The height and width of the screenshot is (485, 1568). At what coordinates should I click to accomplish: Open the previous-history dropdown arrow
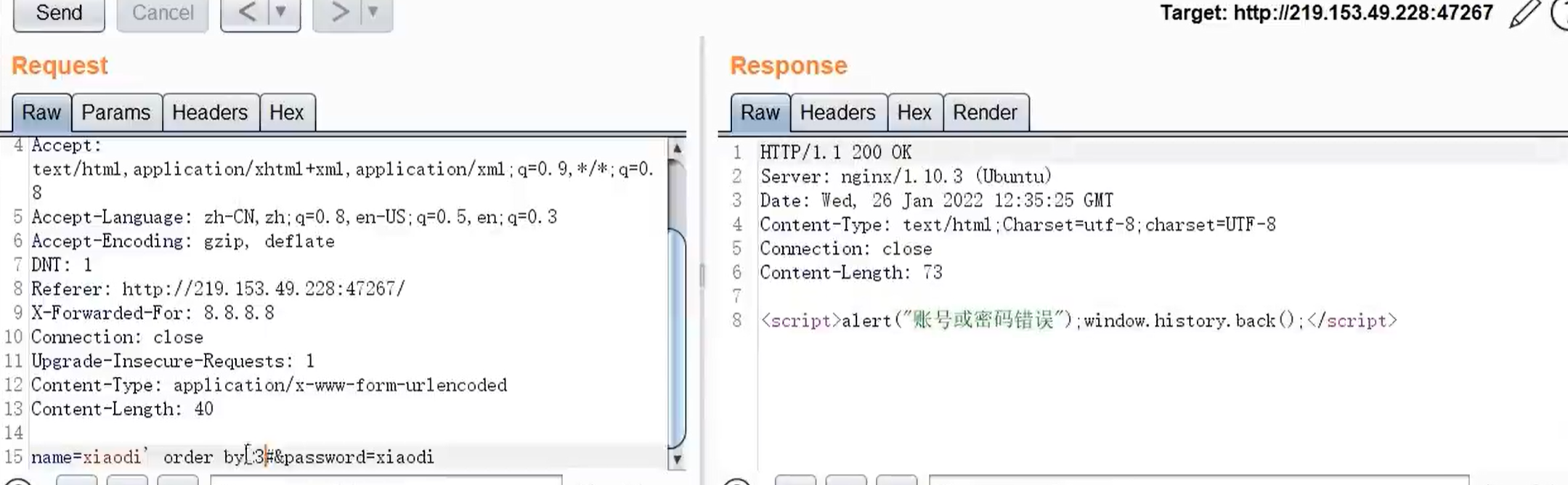click(x=283, y=13)
